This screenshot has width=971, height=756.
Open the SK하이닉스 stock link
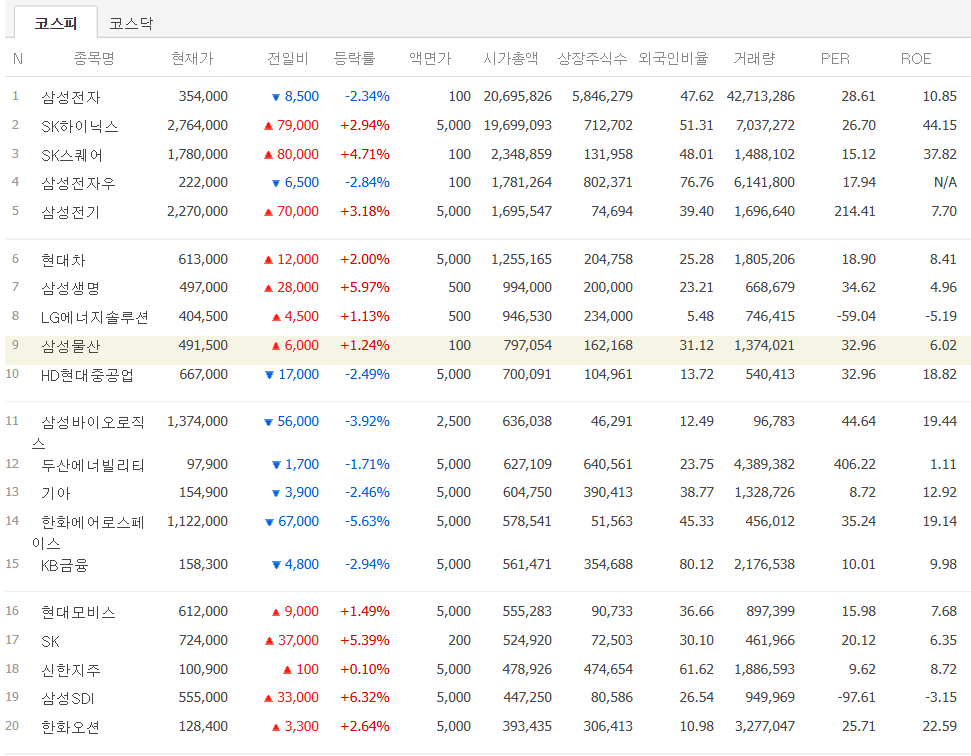tap(79, 126)
